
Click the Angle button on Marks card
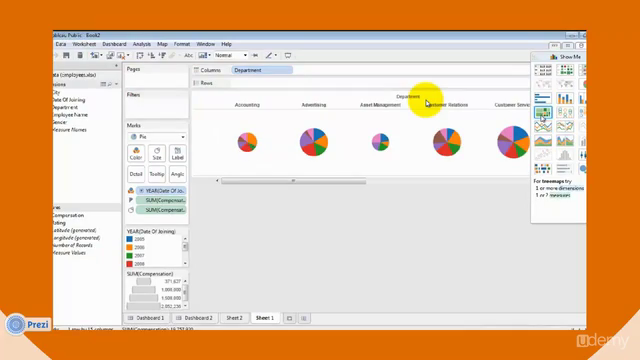coord(178,174)
